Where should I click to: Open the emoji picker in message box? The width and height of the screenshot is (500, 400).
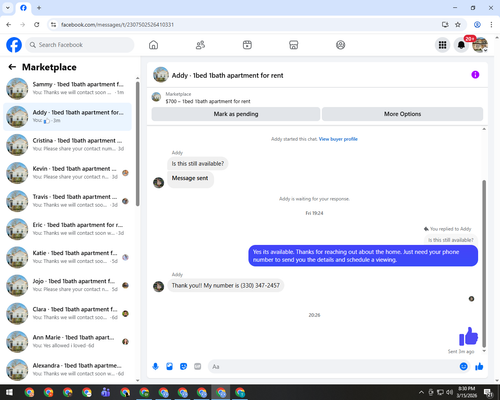463,367
